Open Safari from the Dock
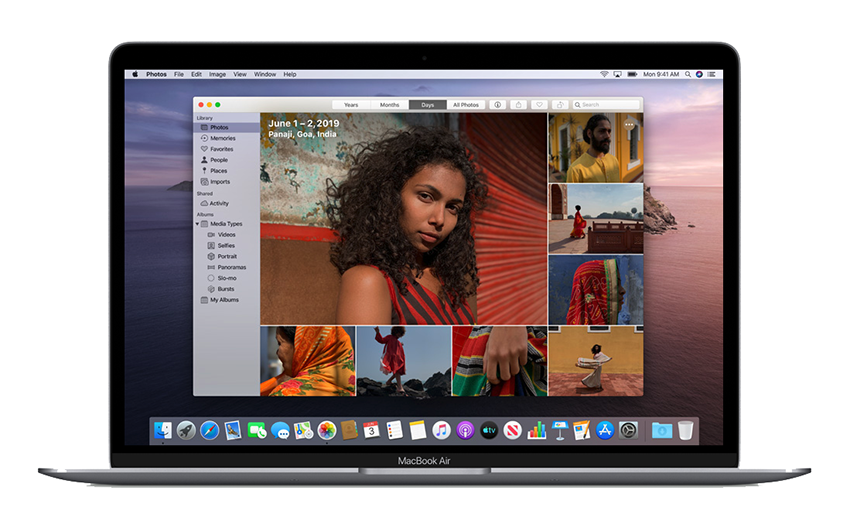850x518 pixels. (x=209, y=431)
